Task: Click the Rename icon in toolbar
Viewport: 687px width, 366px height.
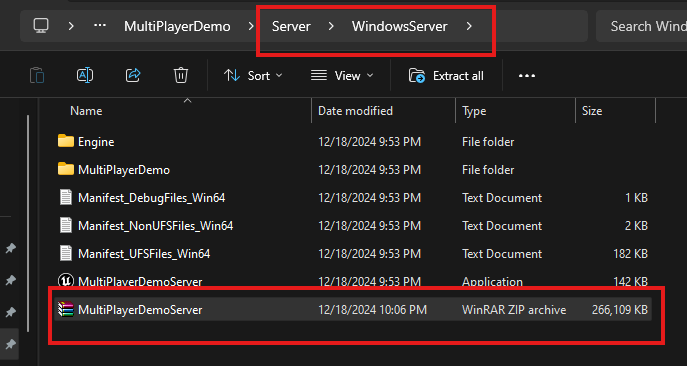Action: point(85,76)
